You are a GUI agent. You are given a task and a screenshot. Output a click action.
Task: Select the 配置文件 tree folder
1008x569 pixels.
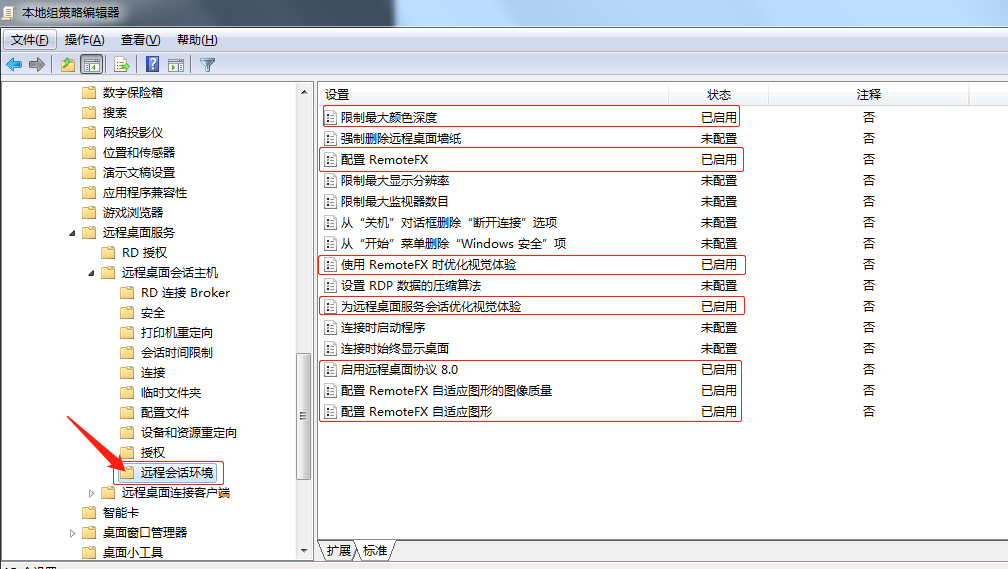[165, 412]
